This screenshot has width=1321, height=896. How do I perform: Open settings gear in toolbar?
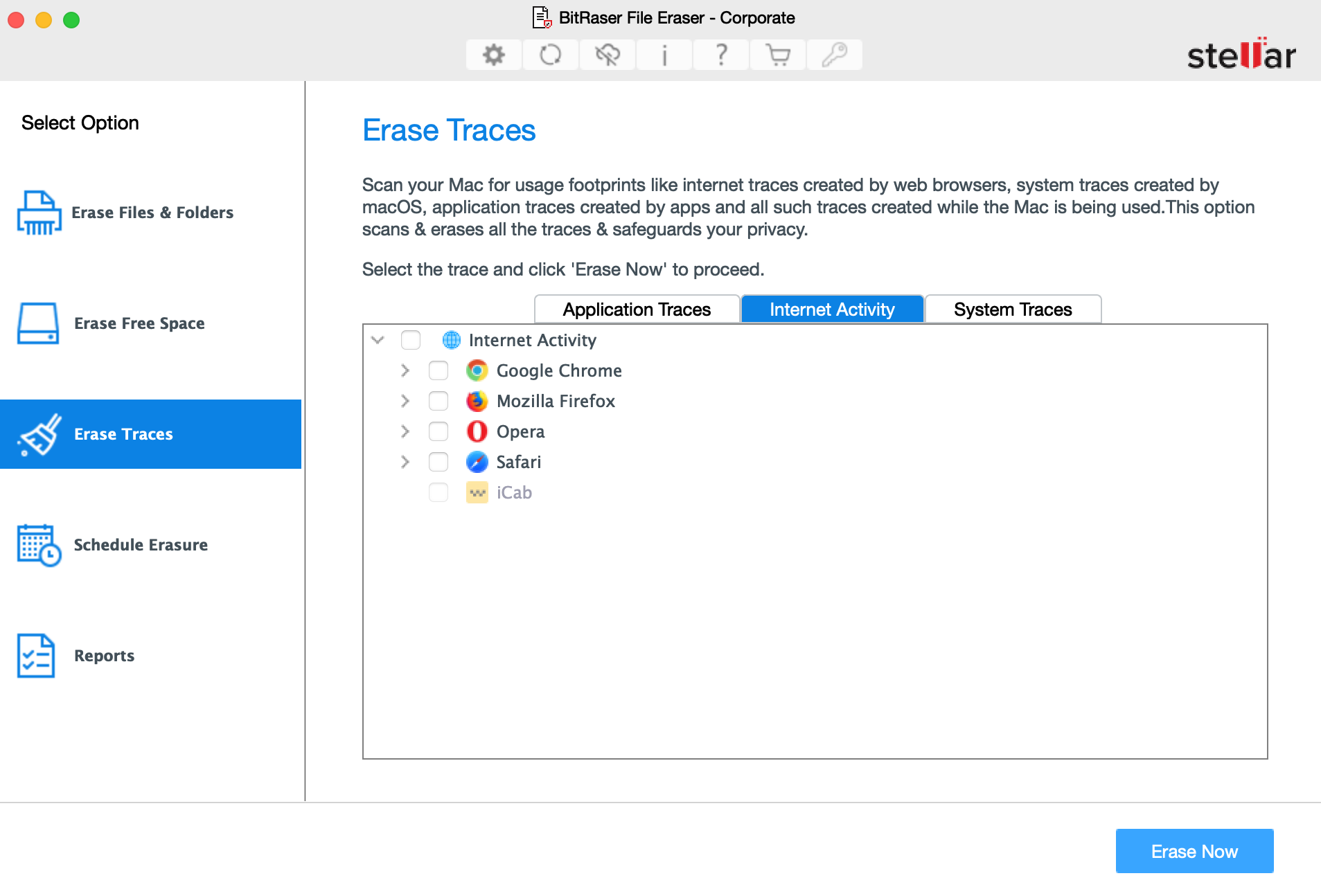494,55
